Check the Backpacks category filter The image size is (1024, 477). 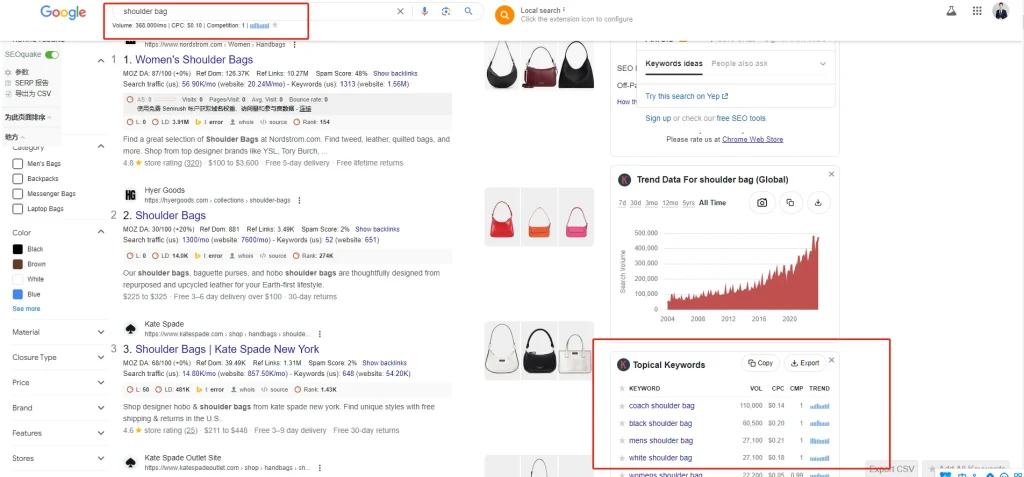pyautogui.click(x=18, y=178)
